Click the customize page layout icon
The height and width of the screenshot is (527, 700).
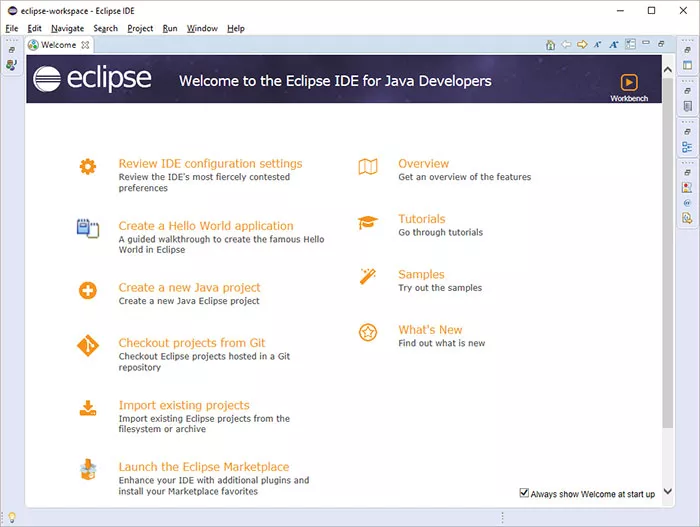click(630, 44)
